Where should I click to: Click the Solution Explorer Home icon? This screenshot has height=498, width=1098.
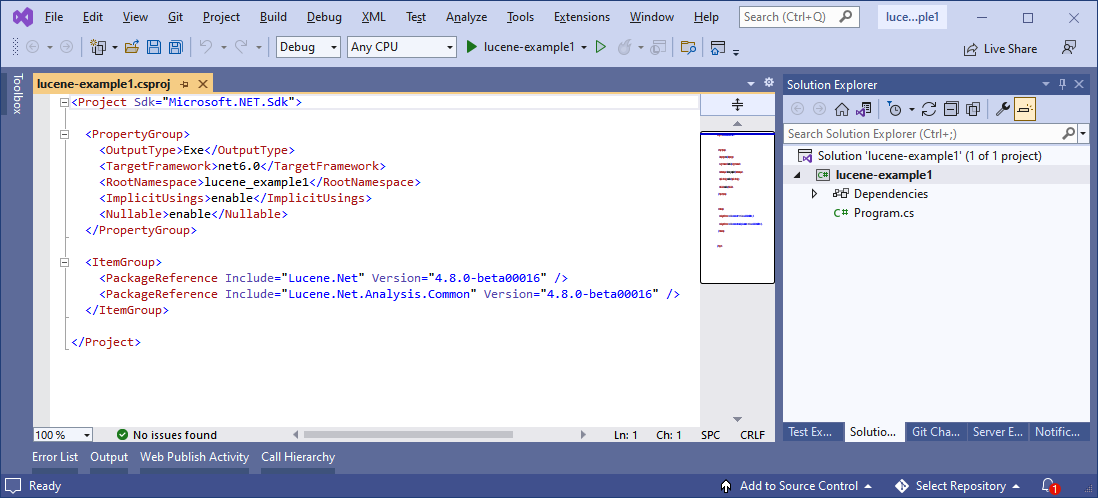click(842, 109)
